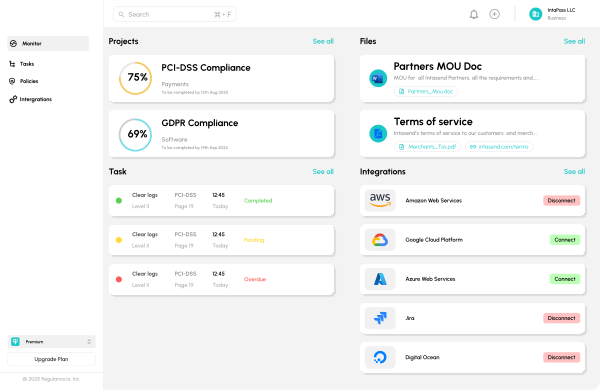The width and height of the screenshot is (600, 390).
Task: Open Integrations in the sidebar
Action: 36,99
